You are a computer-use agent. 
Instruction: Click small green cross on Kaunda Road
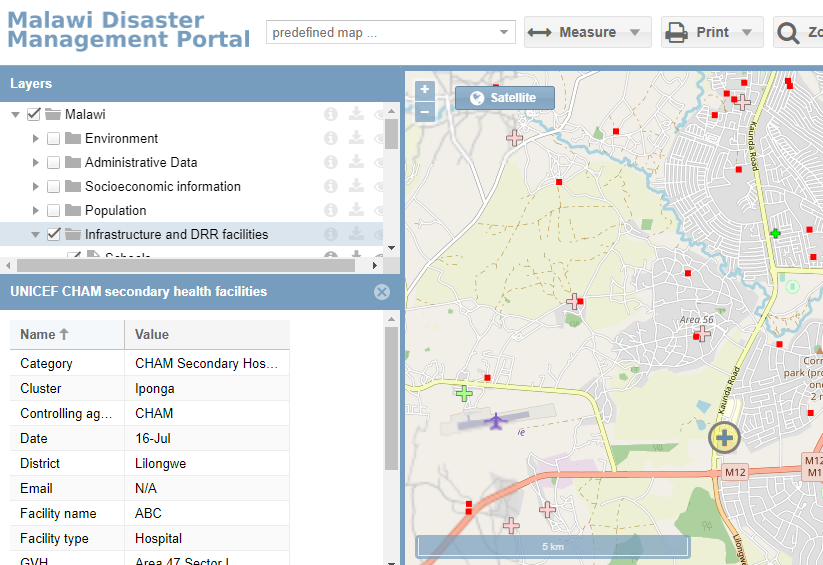[775, 233]
